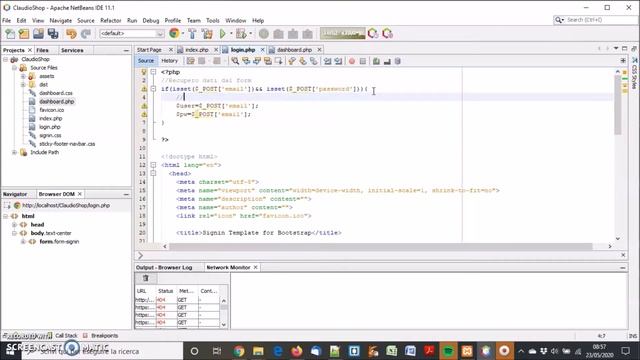Open the Debug menu
The width and height of the screenshot is (640, 360).
(151, 20)
